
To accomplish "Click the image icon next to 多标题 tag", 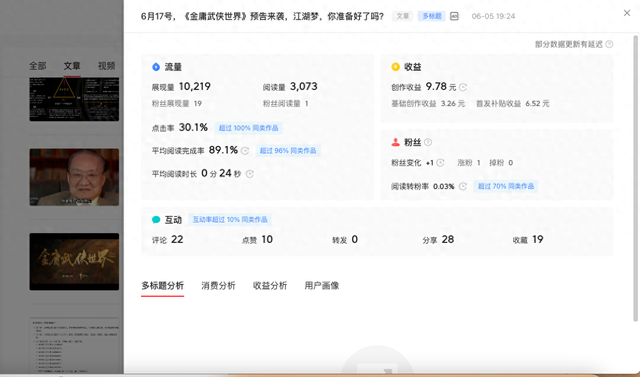I will tap(454, 16).
